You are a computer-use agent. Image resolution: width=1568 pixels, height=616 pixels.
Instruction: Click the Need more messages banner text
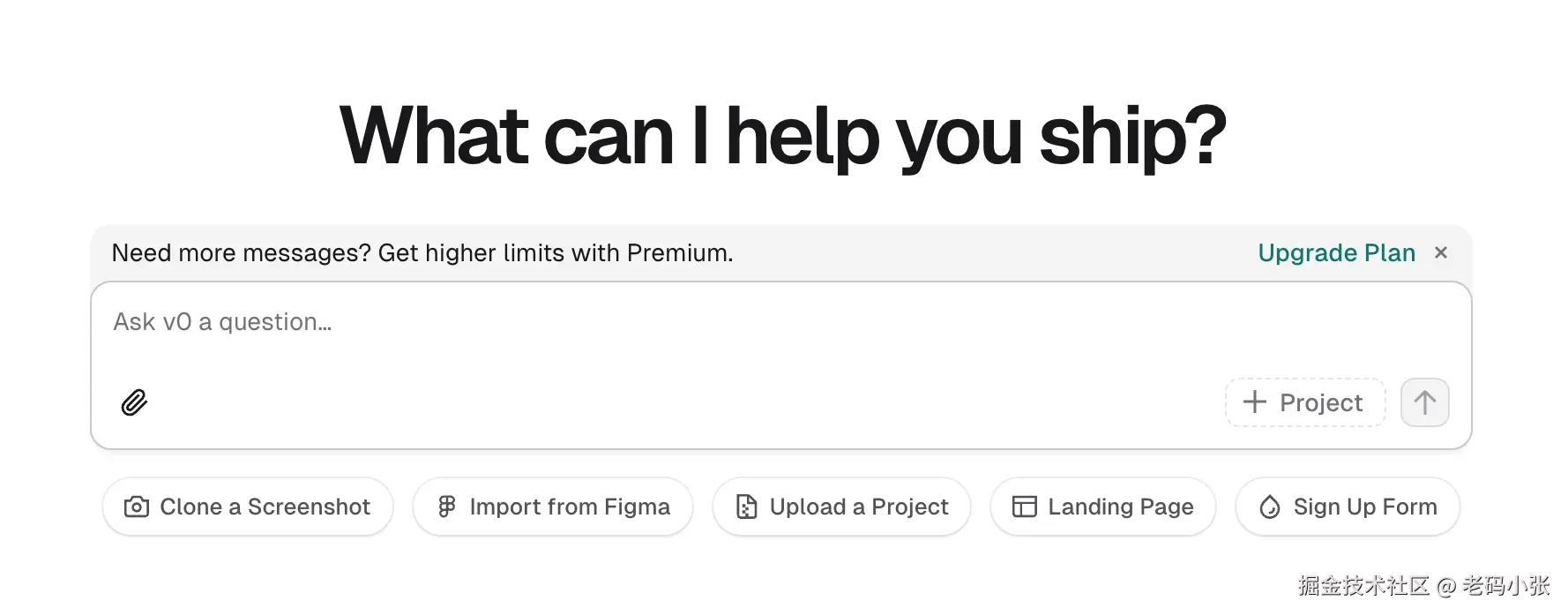(422, 252)
